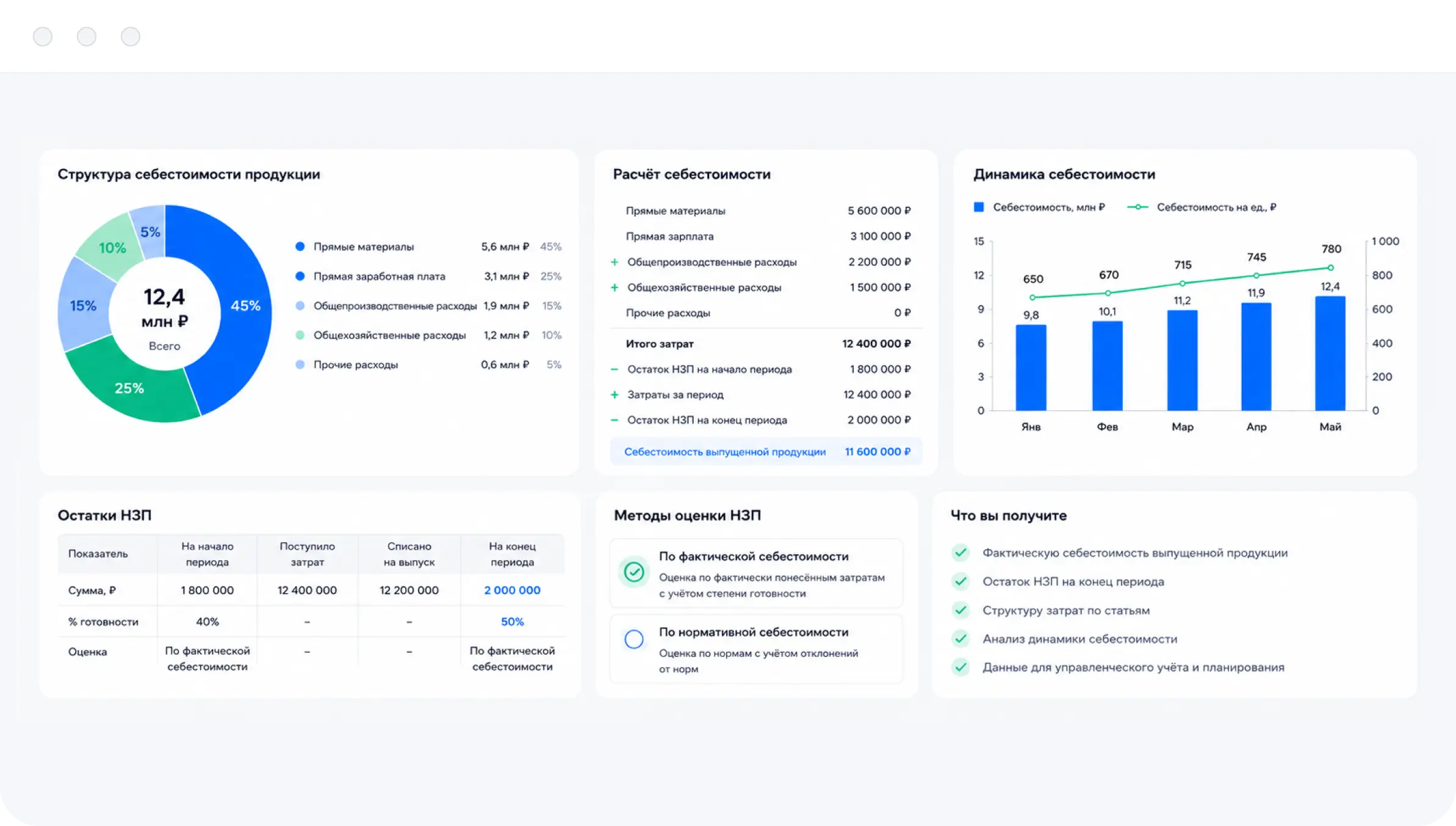The width and height of the screenshot is (1456, 826).
Task: Click the checkmark beside Анализ динамики себестоимости
Action: (x=960, y=639)
